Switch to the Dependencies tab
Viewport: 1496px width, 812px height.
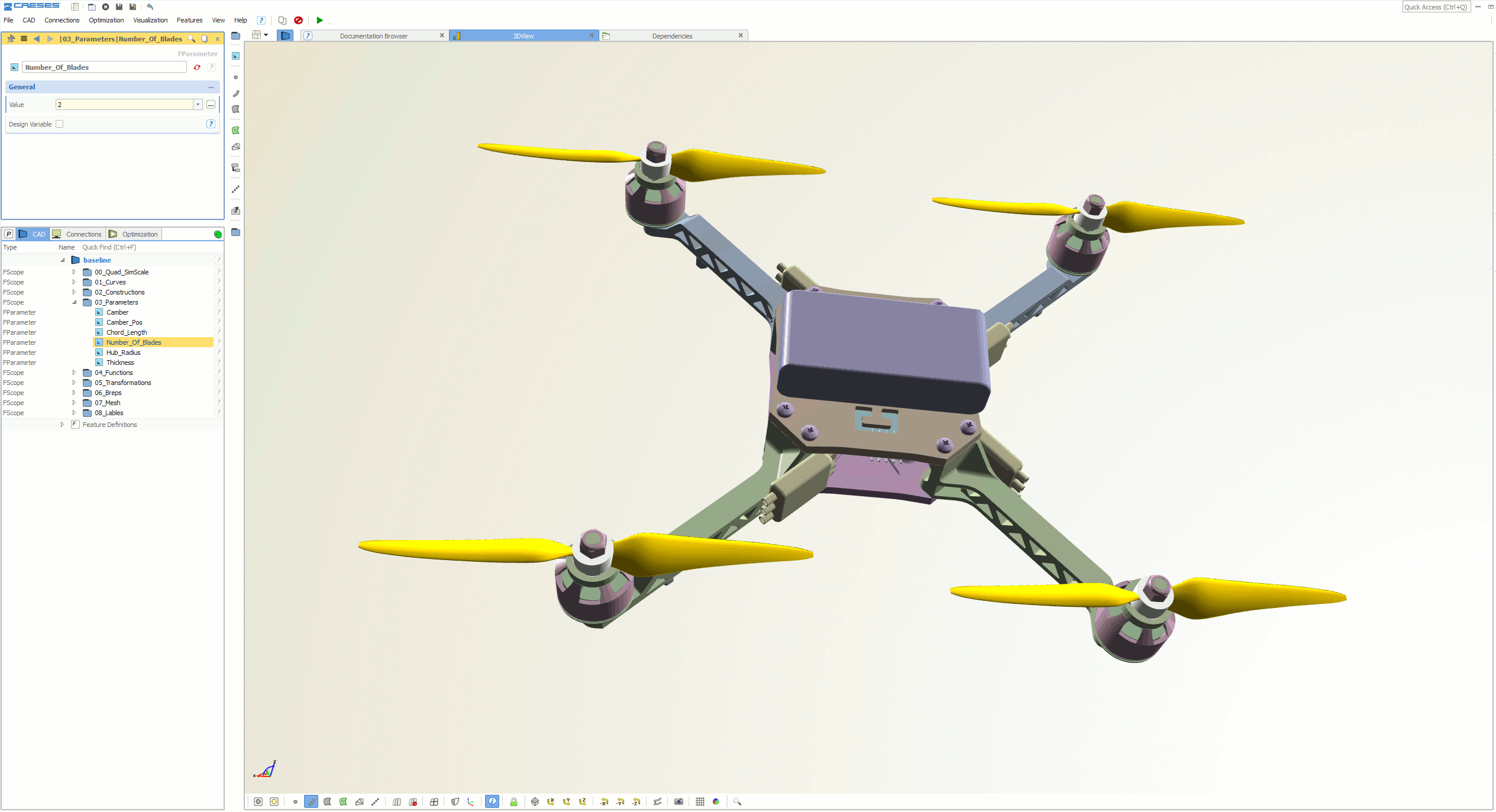click(672, 35)
